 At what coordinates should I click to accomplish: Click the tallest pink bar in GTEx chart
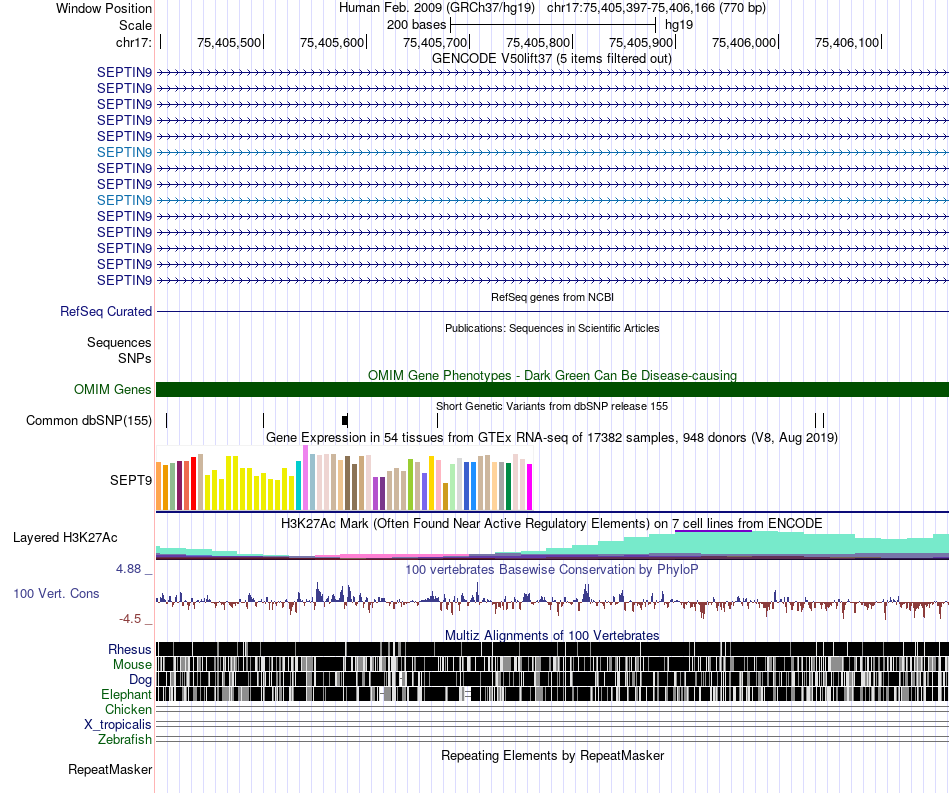click(x=306, y=478)
